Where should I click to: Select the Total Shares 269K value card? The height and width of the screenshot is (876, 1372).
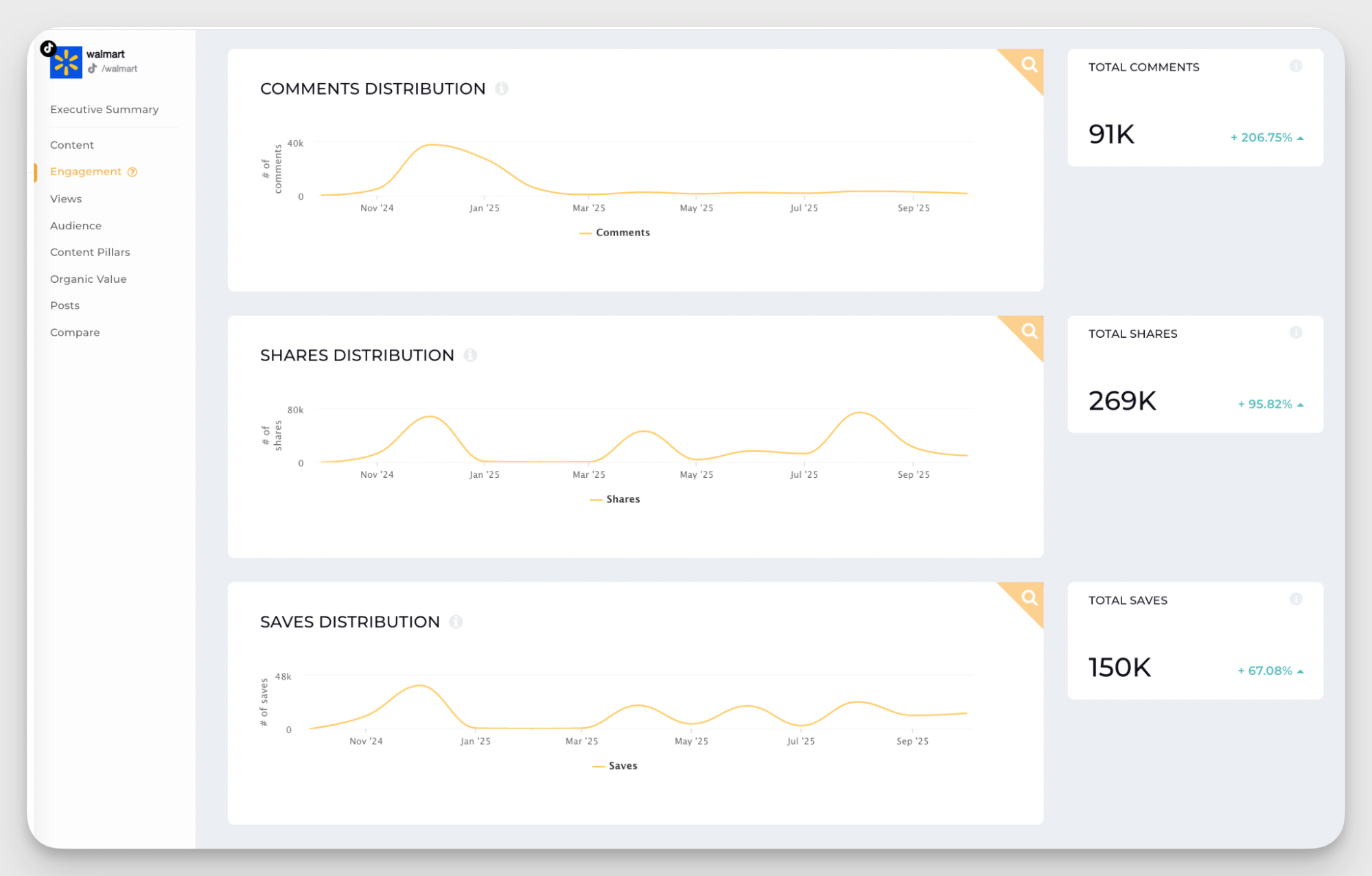click(x=1121, y=400)
